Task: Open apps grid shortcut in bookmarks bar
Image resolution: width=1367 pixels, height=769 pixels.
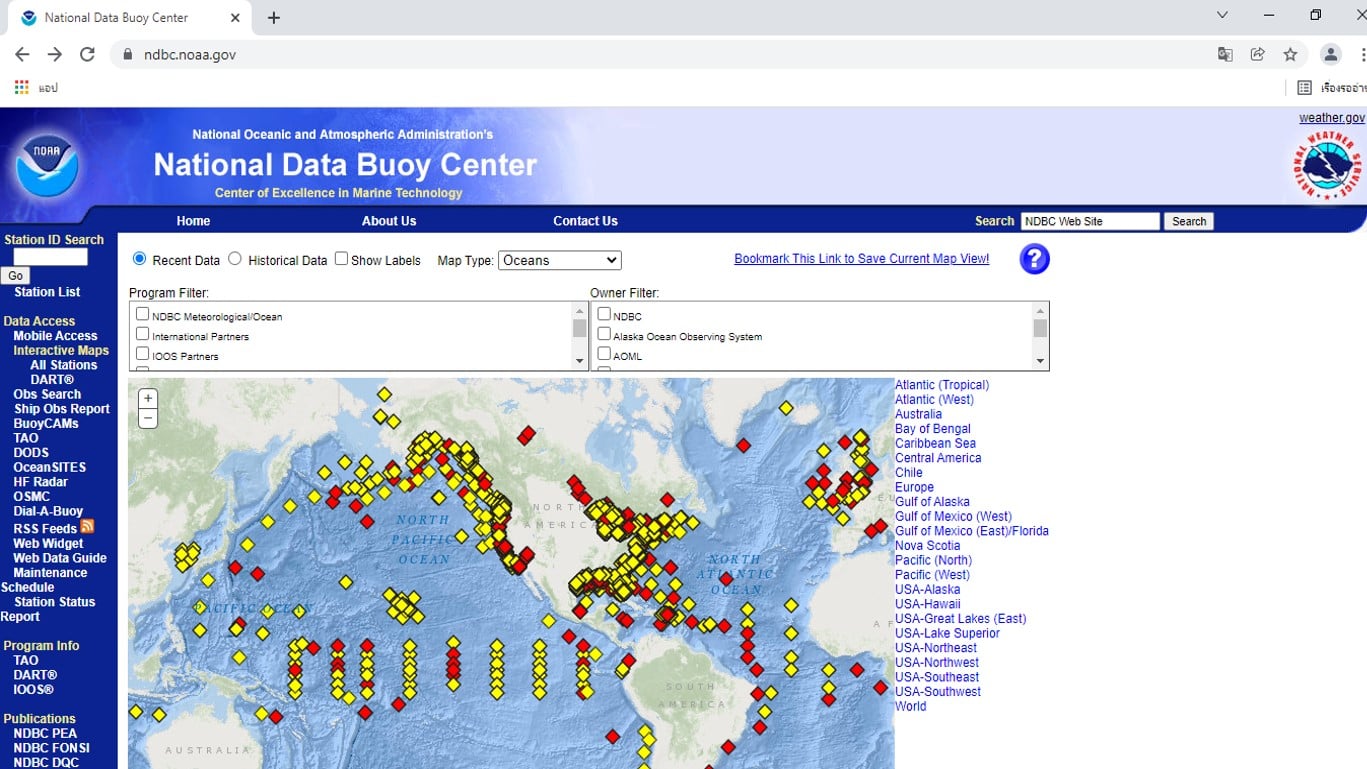Action: [22, 88]
